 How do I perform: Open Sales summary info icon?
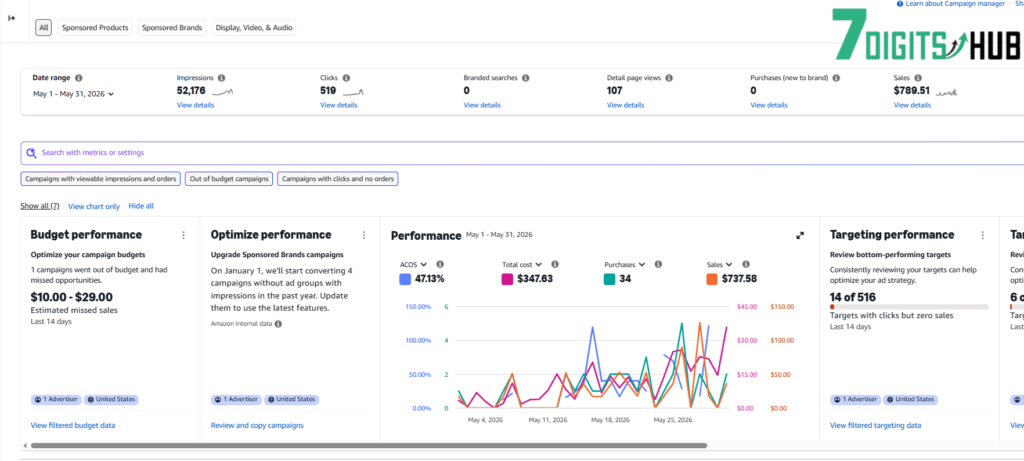tap(918, 78)
